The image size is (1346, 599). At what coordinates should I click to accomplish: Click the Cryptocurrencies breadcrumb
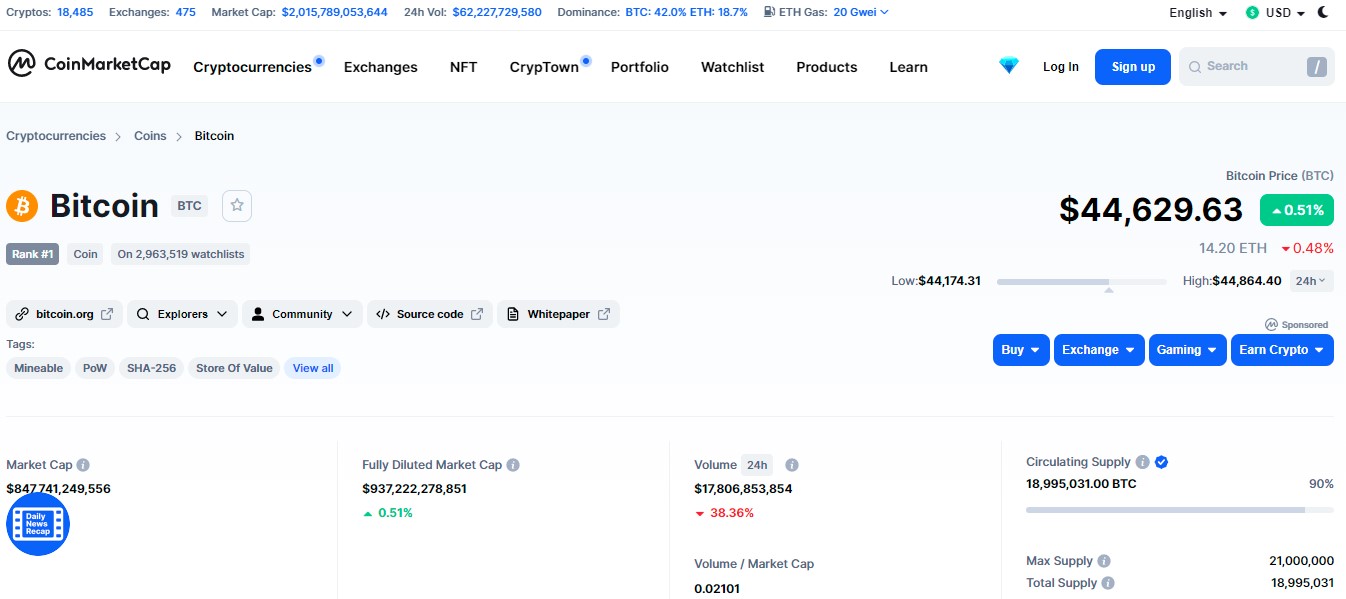tap(56, 136)
